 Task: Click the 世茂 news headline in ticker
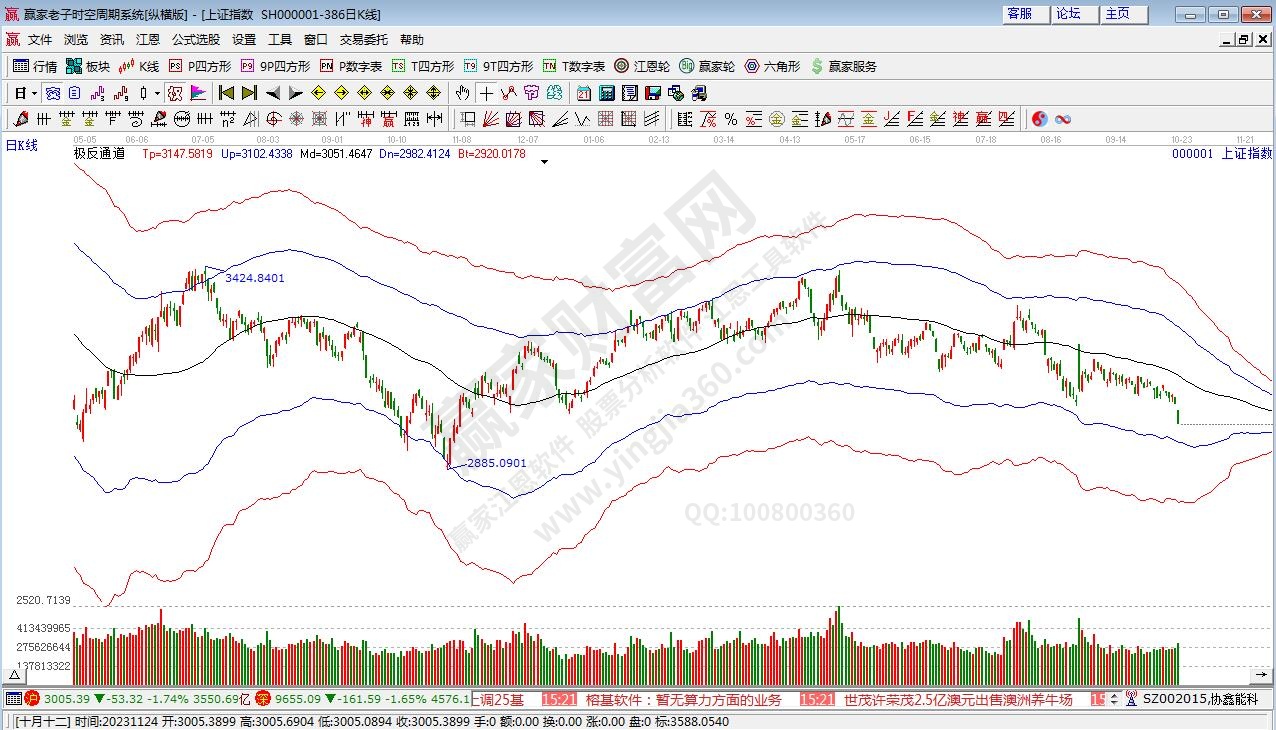click(x=958, y=700)
